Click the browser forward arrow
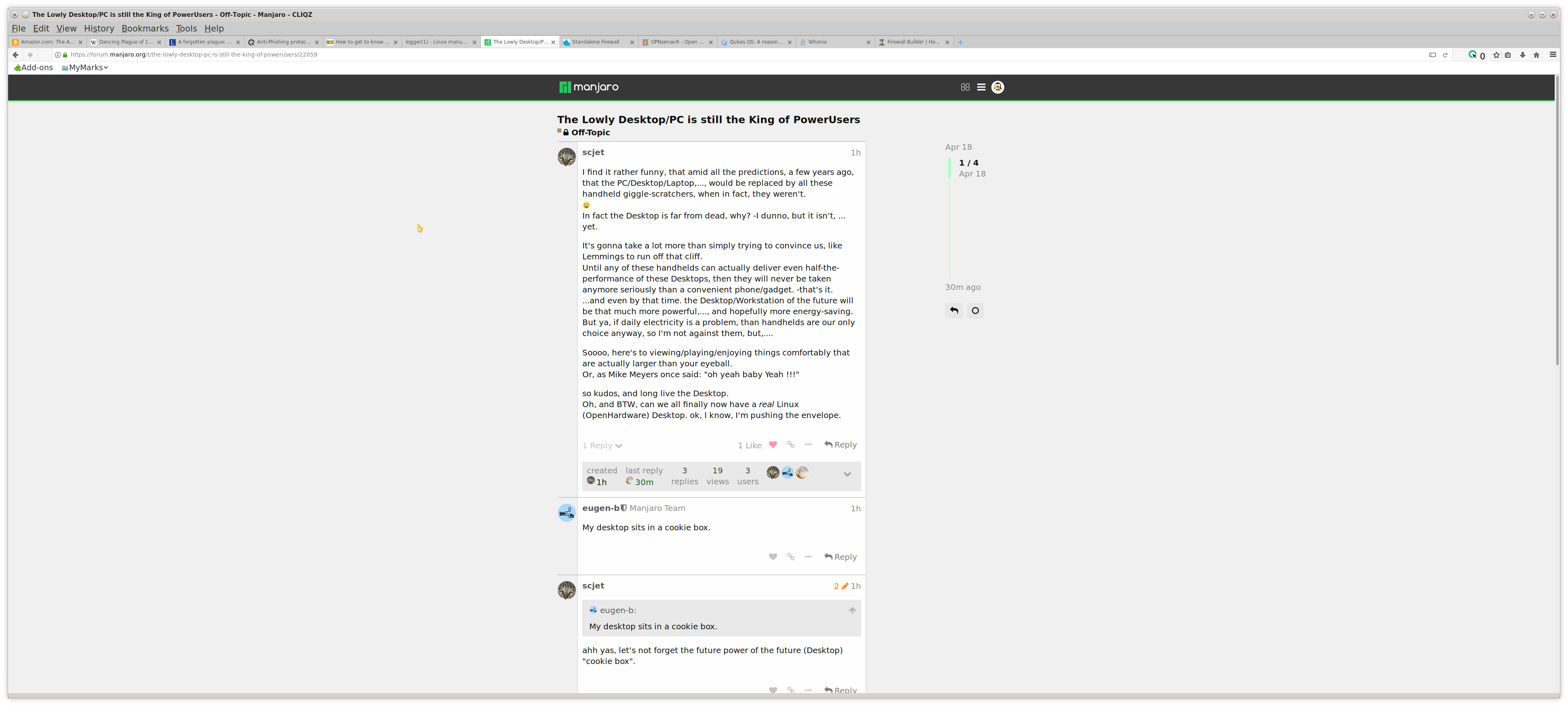The height and width of the screenshot is (706, 1568). click(30, 55)
